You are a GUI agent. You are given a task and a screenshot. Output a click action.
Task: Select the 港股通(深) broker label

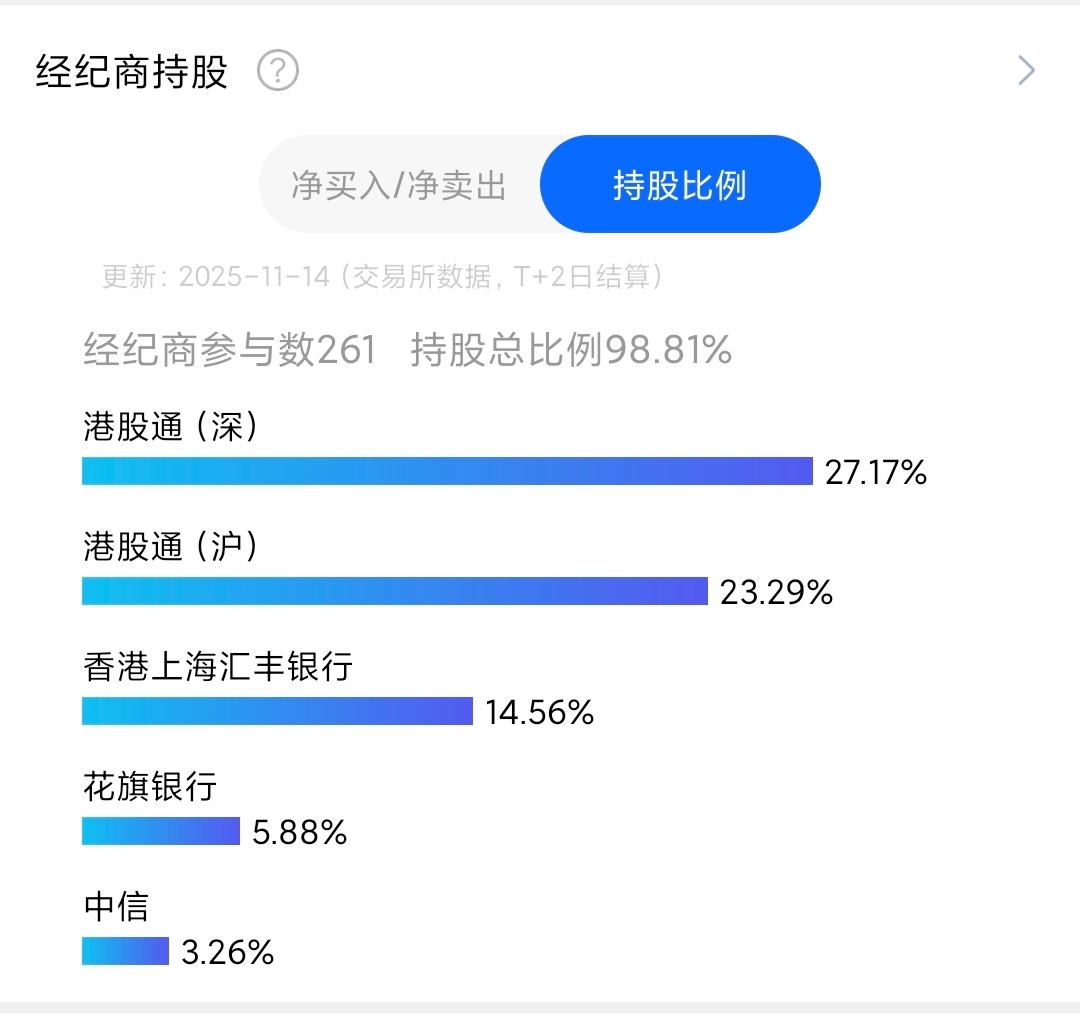click(x=171, y=426)
